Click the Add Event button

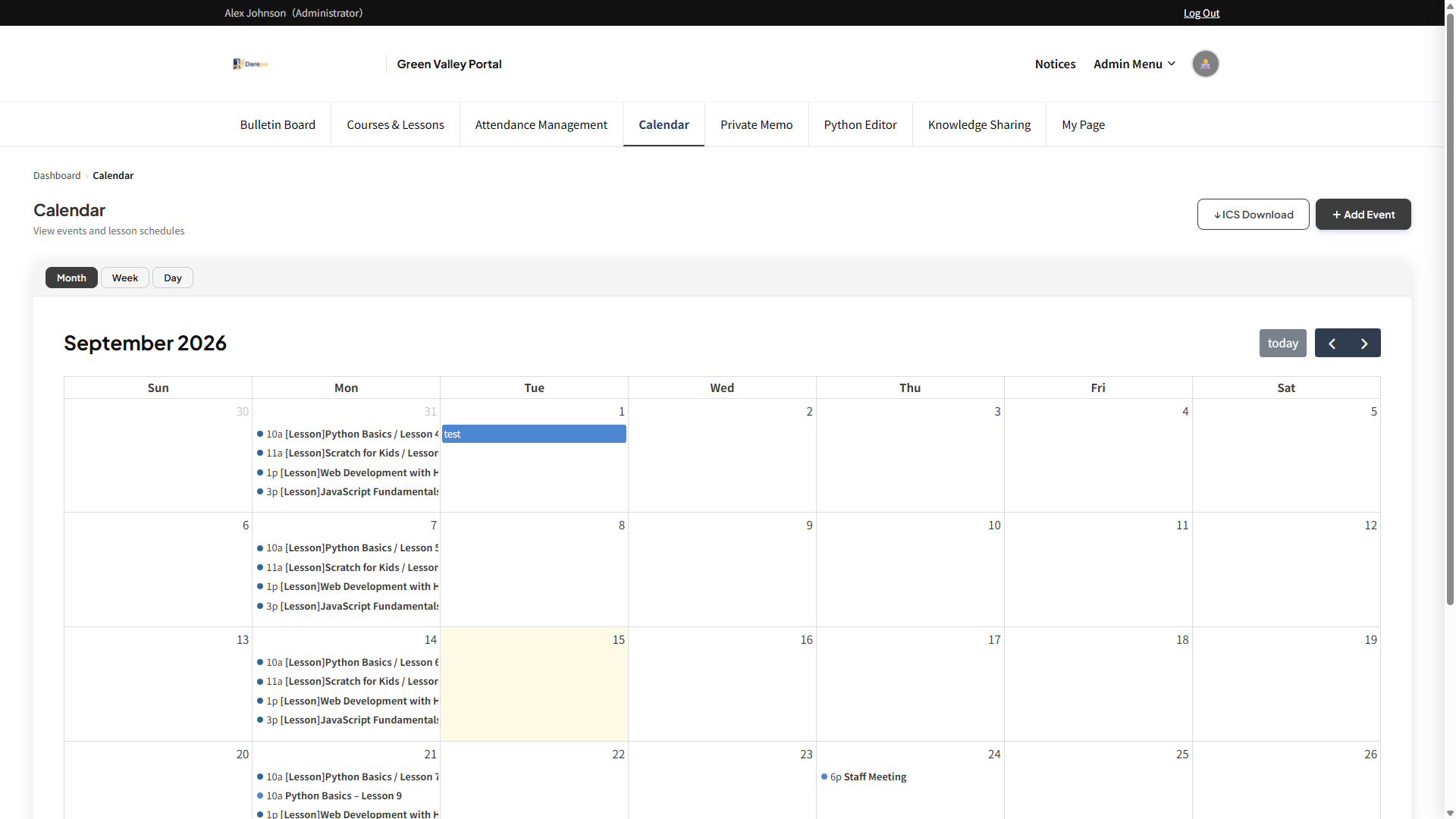[1363, 215]
